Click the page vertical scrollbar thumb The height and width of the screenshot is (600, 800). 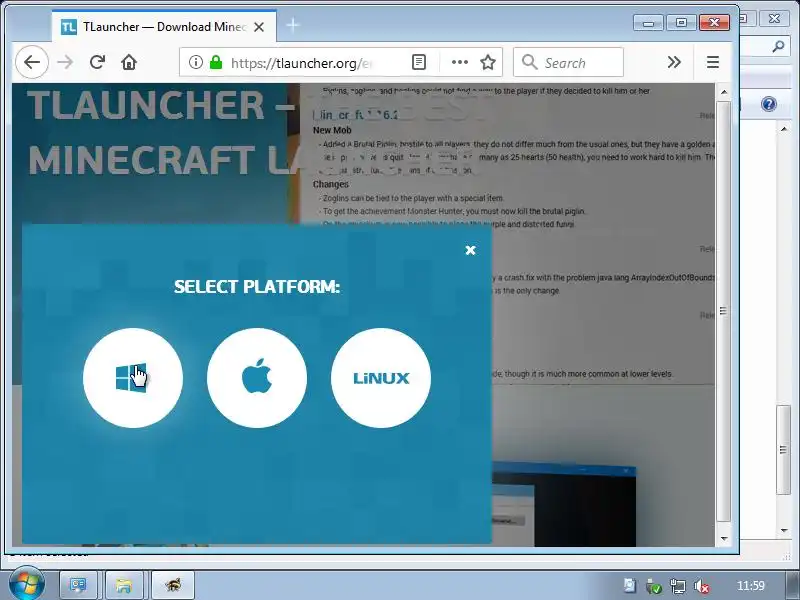[x=723, y=311]
